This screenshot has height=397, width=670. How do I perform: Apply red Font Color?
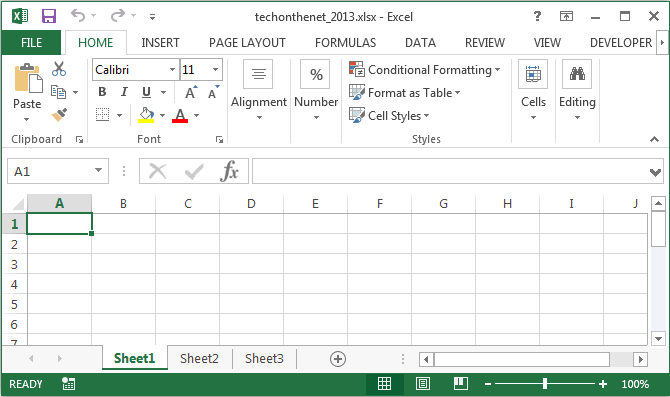tap(180, 115)
